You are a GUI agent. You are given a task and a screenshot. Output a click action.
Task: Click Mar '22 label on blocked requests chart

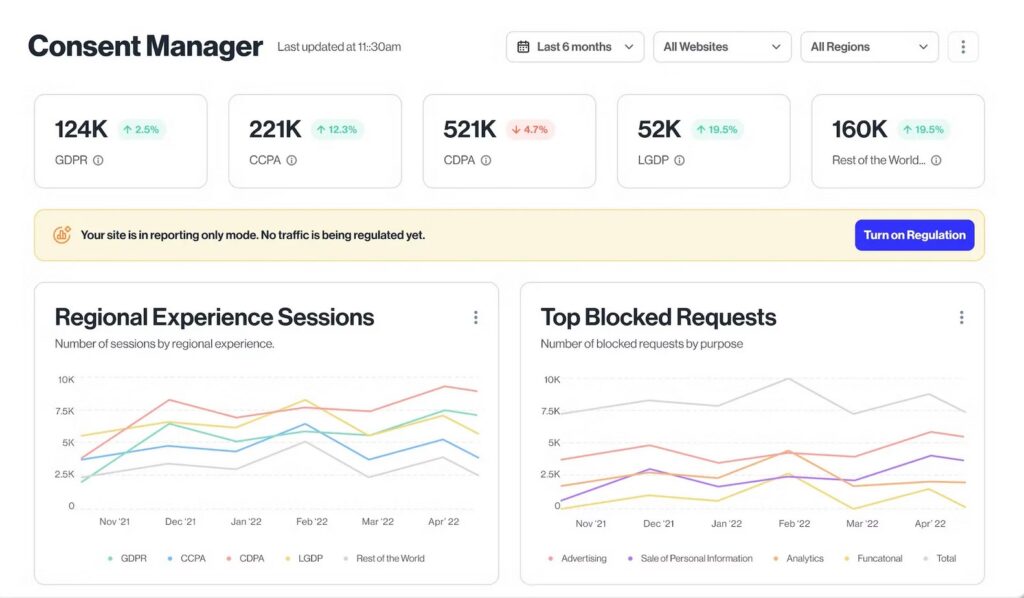pos(862,524)
